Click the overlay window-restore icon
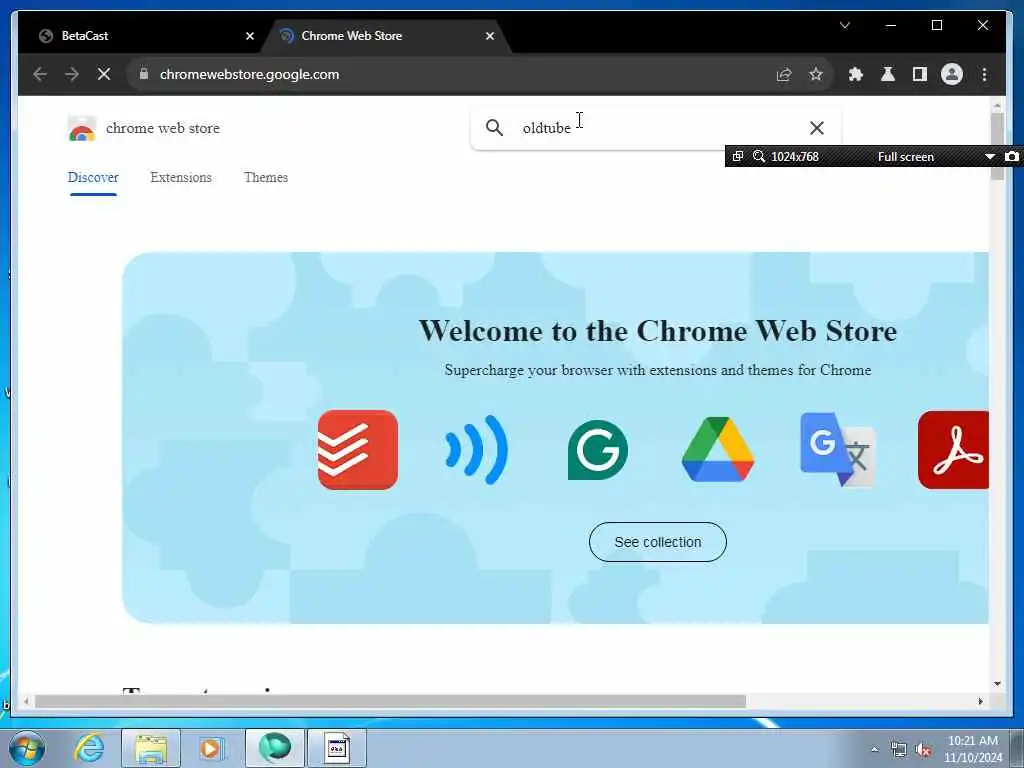 click(x=738, y=157)
